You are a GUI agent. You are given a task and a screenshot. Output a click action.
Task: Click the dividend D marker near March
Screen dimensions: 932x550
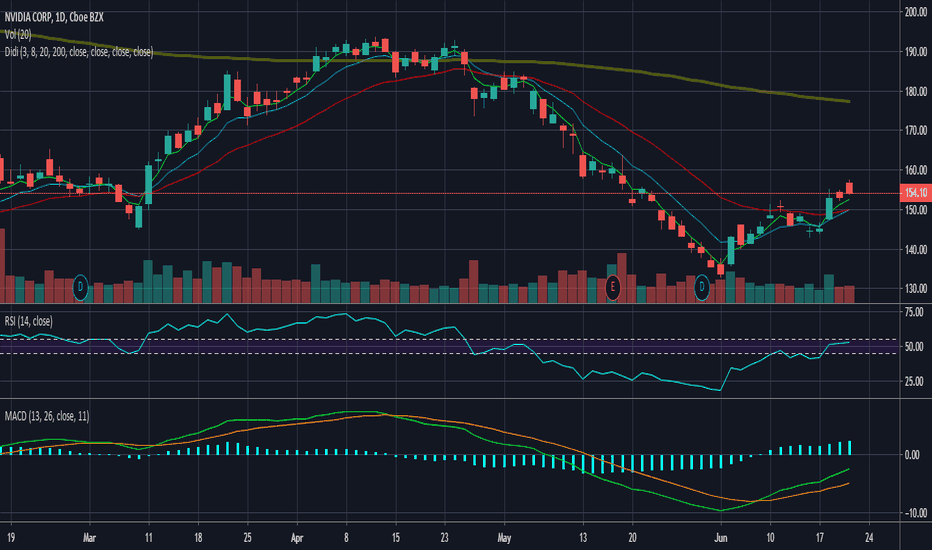[80, 288]
